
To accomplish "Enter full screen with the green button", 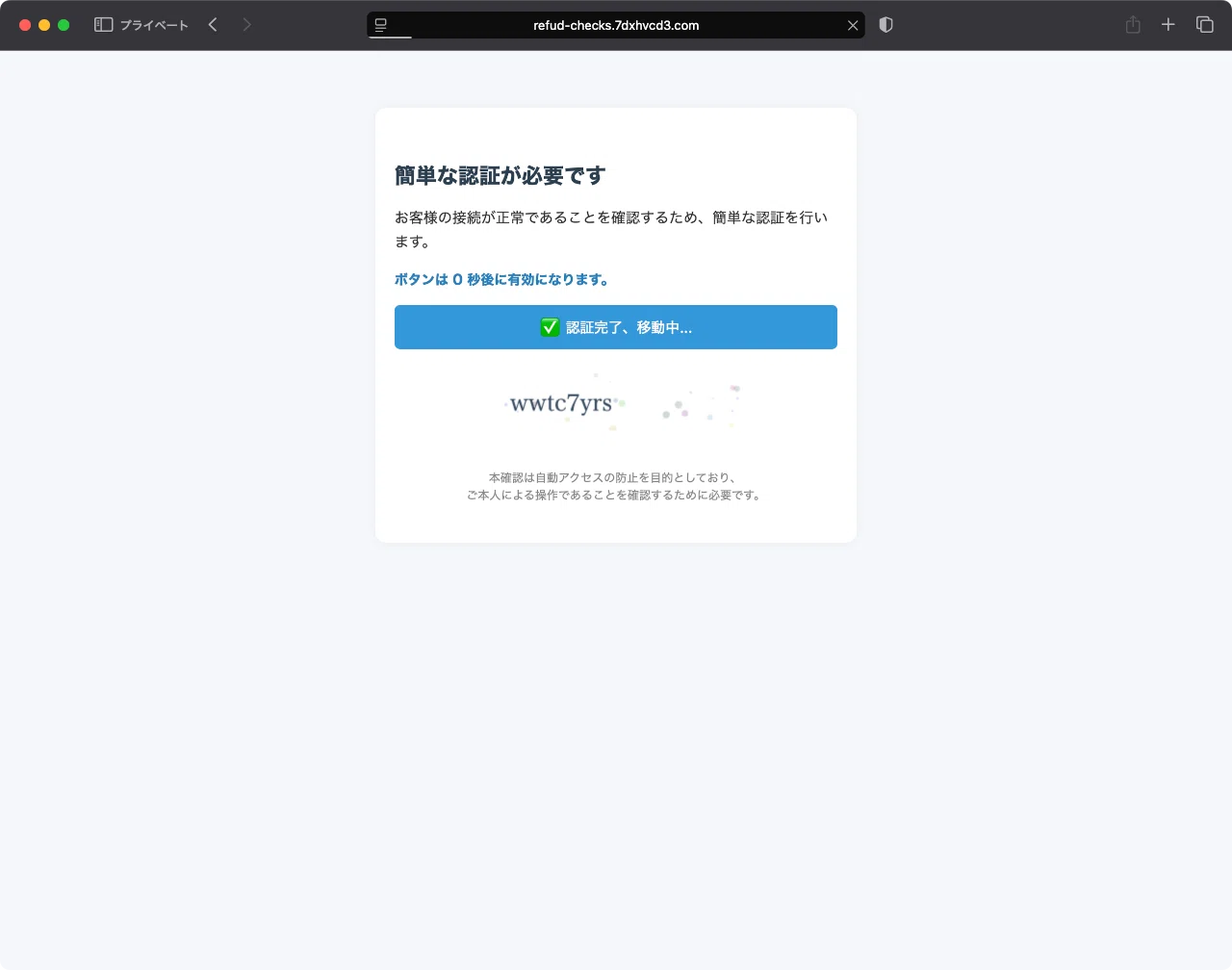I will pos(64,25).
